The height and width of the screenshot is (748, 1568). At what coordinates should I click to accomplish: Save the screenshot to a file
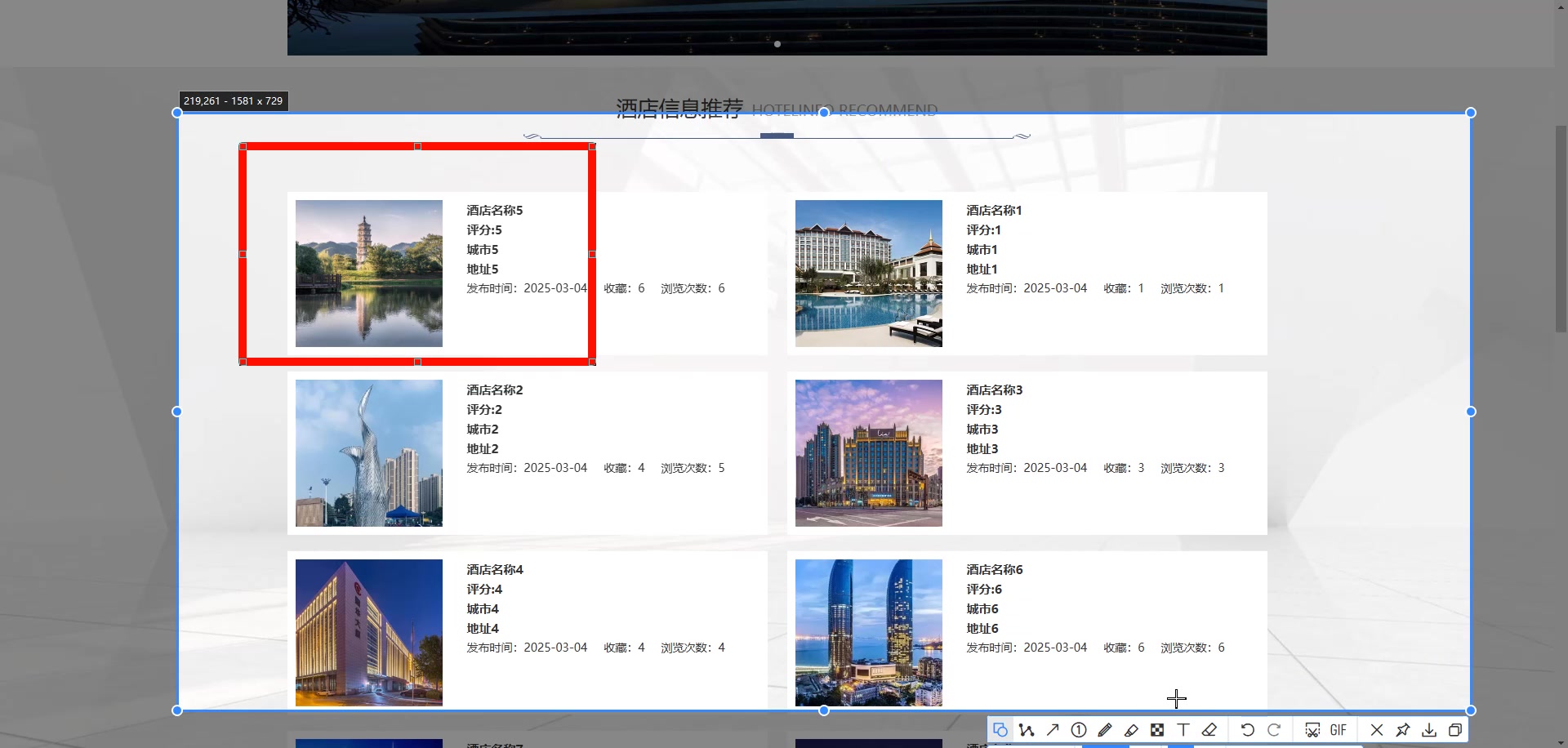(1429, 730)
